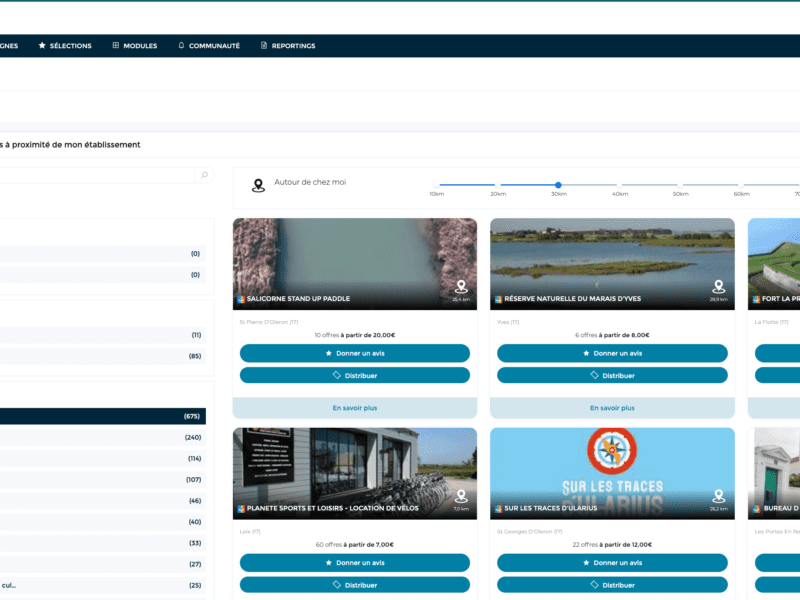Set distance slider to 40km
The height and width of the screenshot is (600, 800).
coord(619,185)
